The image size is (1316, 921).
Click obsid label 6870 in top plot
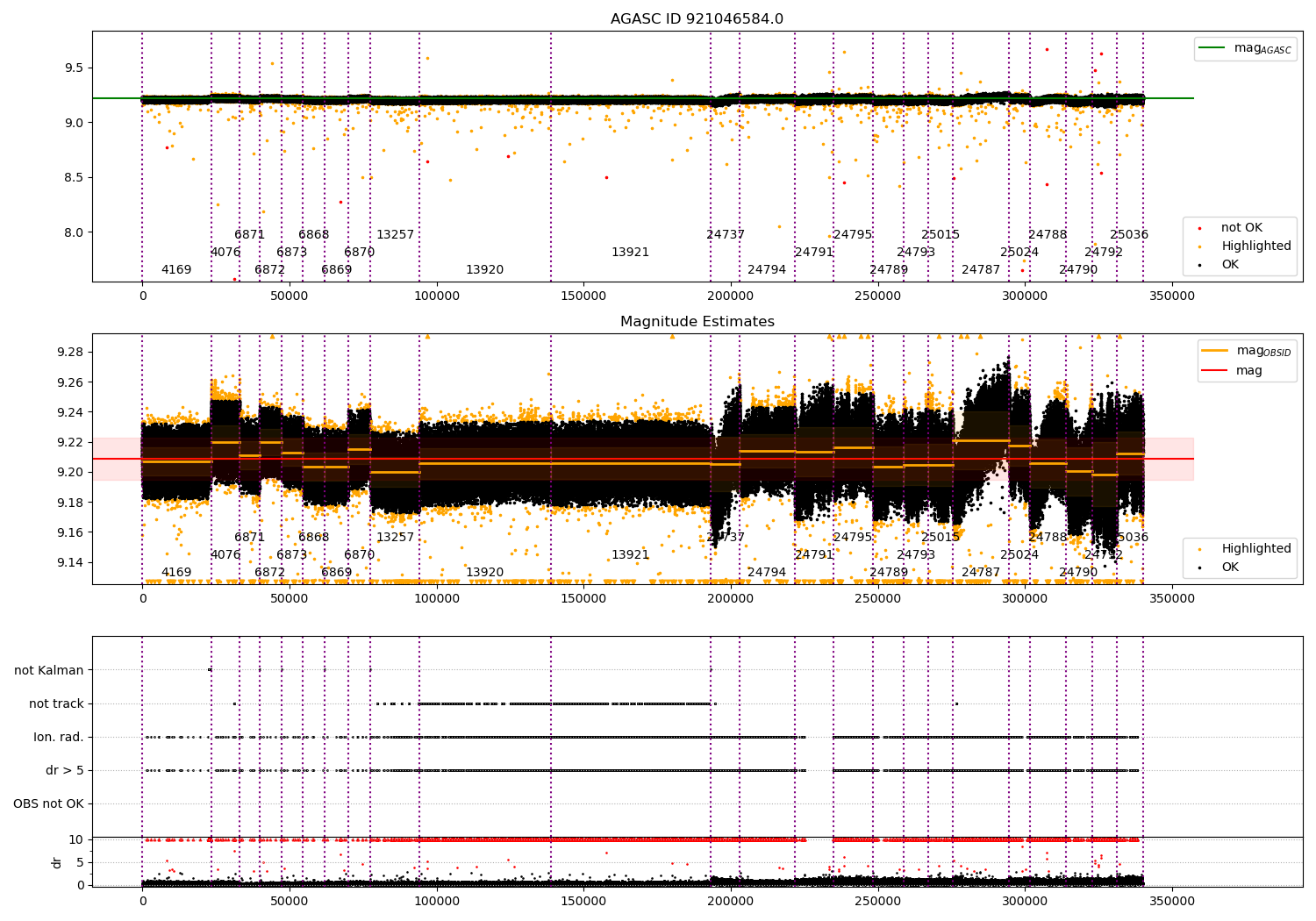(360, 253)
